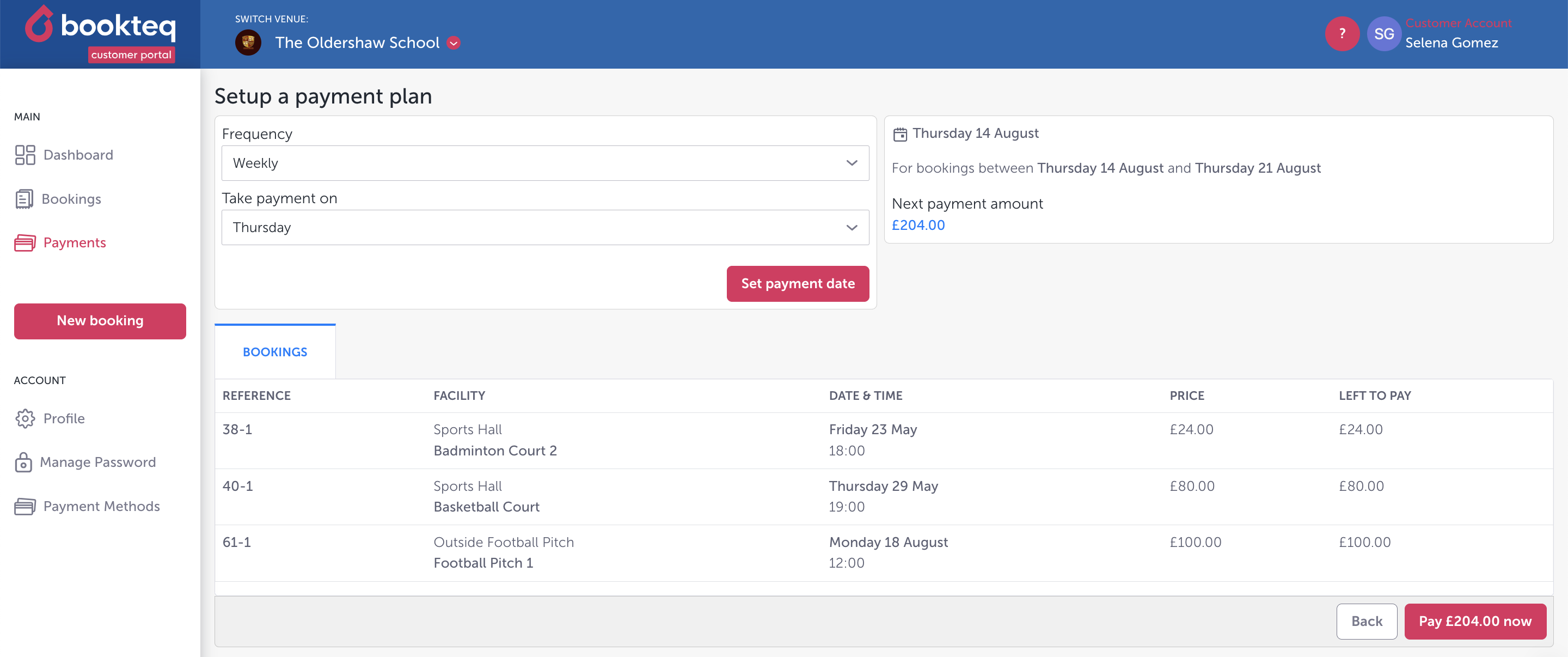1568x657 pixels.
Task: Click the Oldershaw School venue crest
Action: (248, 42)
